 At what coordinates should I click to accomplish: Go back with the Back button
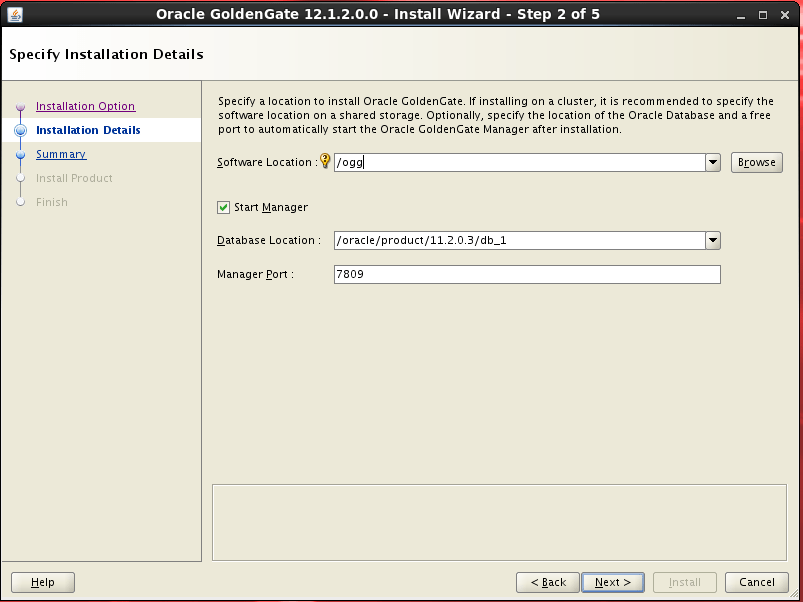pyautogui.click(x=548, y=582)
